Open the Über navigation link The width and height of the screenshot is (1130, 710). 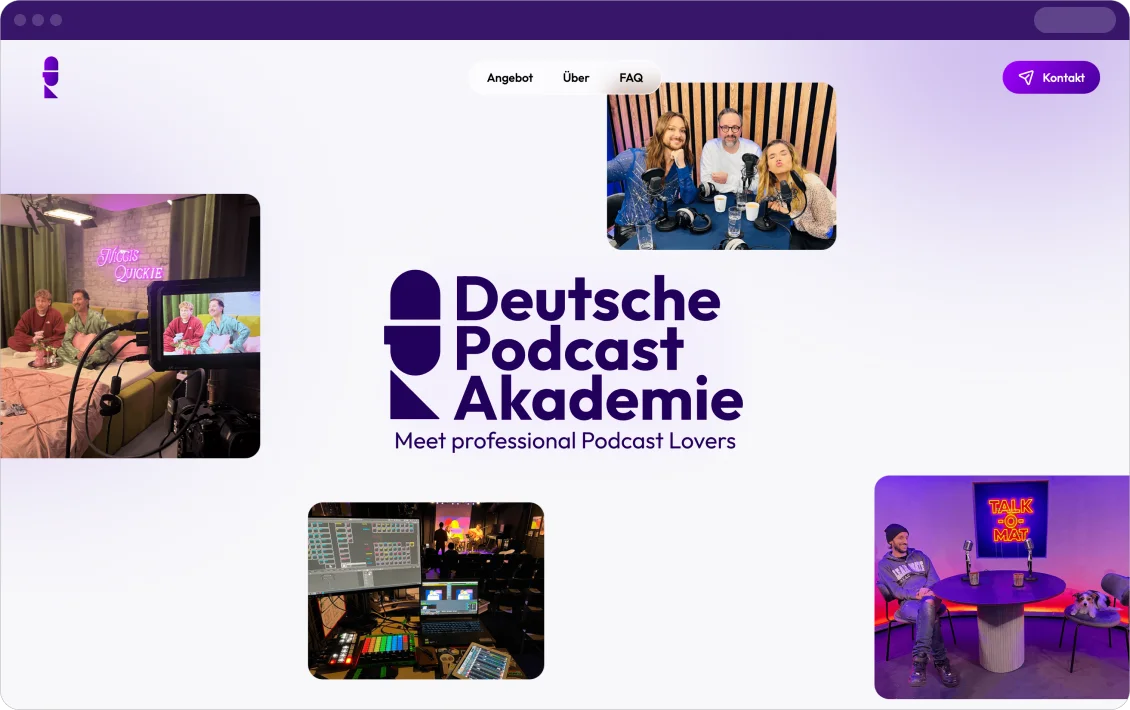click(576, 78)
